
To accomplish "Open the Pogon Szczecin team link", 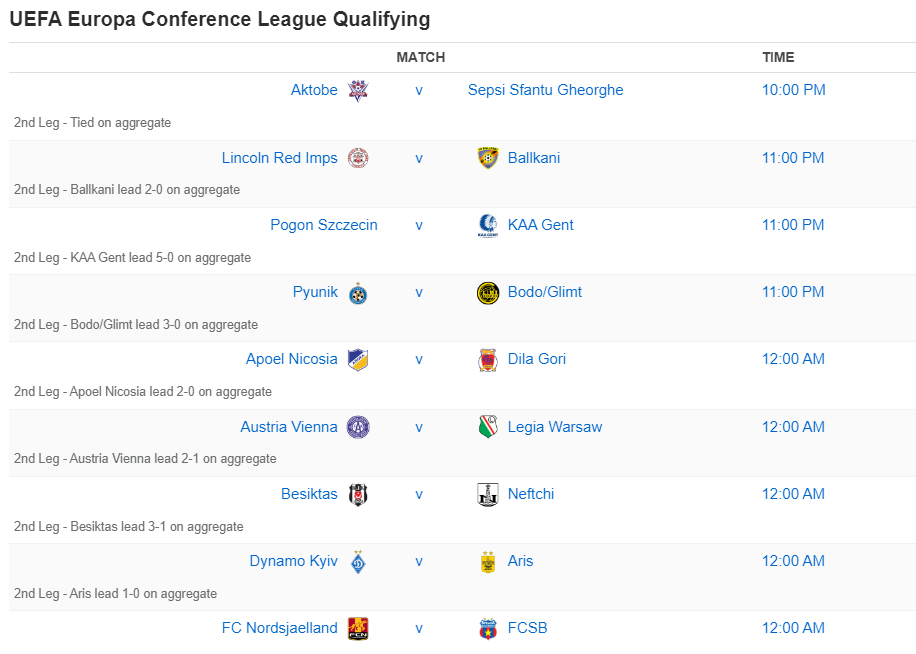I will (324, 225).
